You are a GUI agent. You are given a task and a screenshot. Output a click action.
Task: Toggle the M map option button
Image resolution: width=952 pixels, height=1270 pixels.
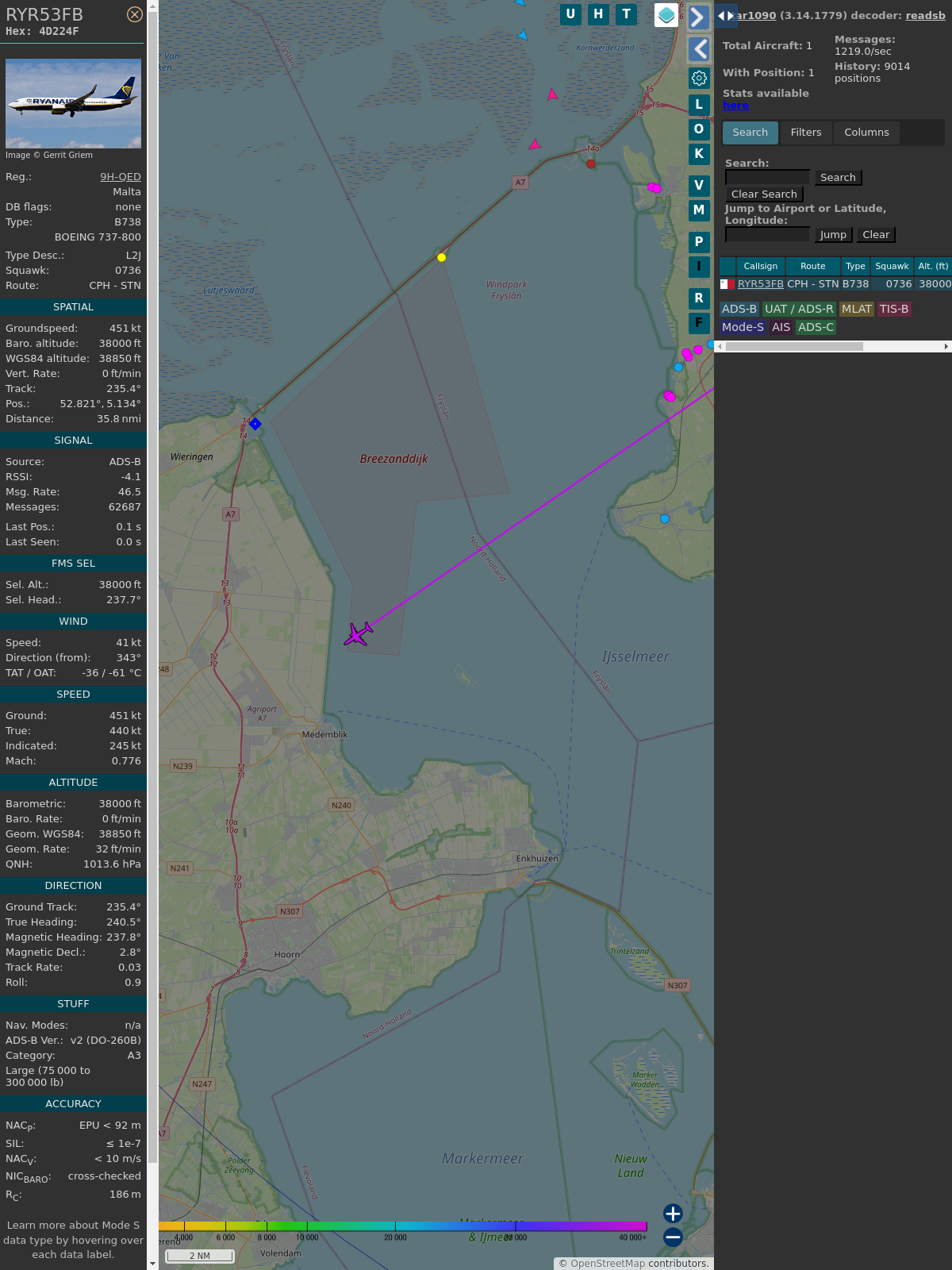pyautogui.click(x=699, y=210)
